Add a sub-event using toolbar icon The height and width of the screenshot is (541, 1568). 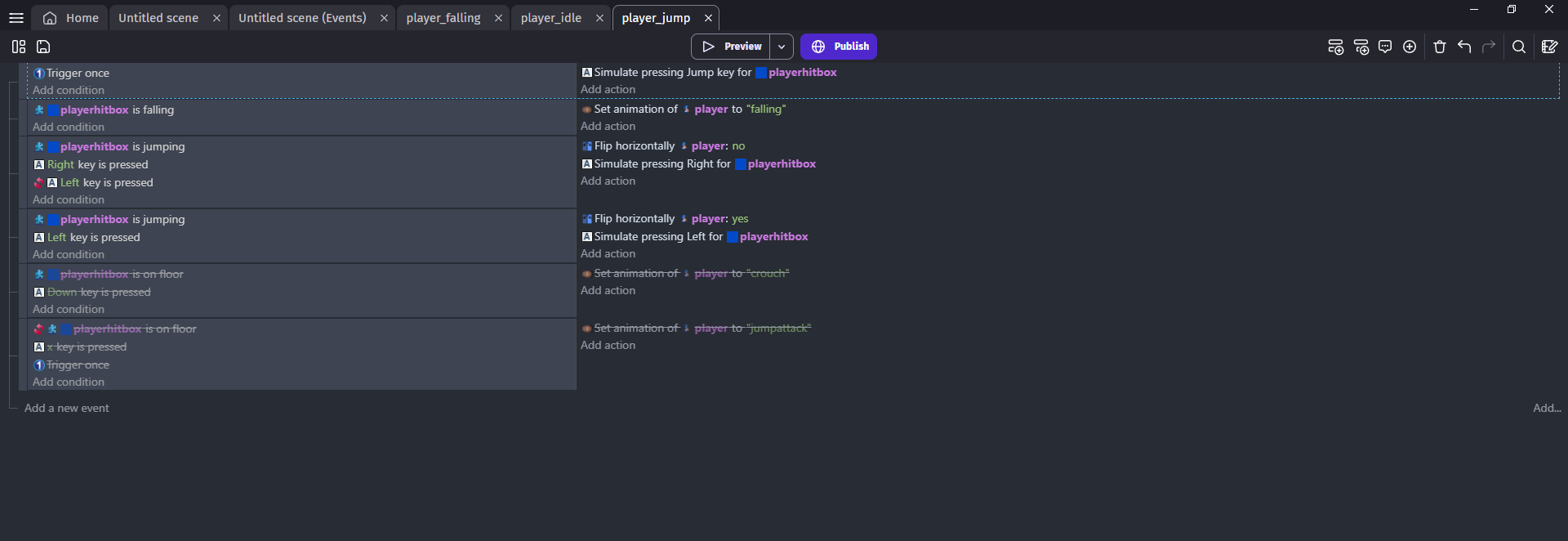[1361, 47]
